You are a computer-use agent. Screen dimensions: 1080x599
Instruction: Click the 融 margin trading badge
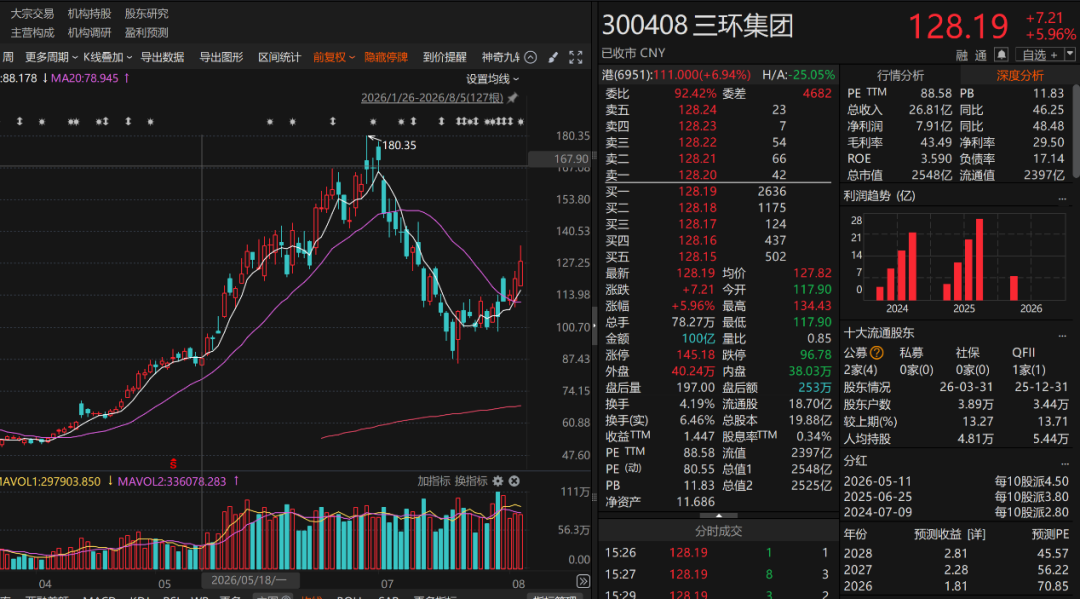[962, 55]
